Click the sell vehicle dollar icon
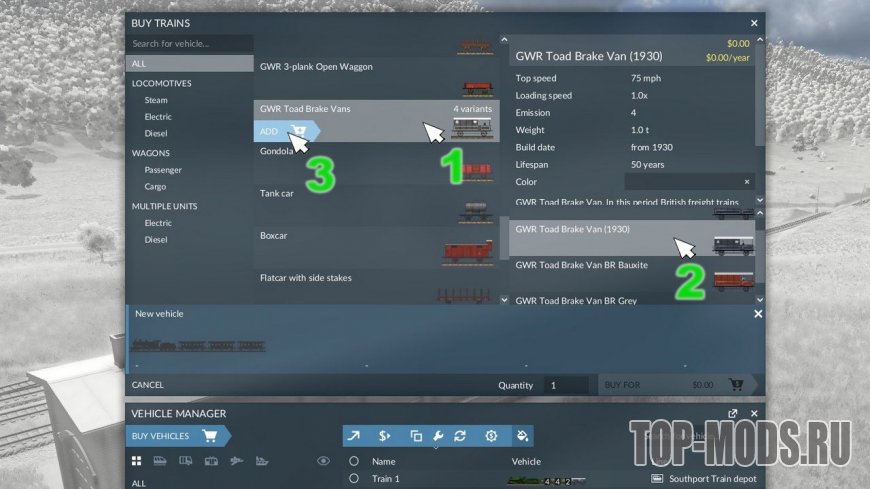The width and height of the screenshot is (870, 489). 384,436
